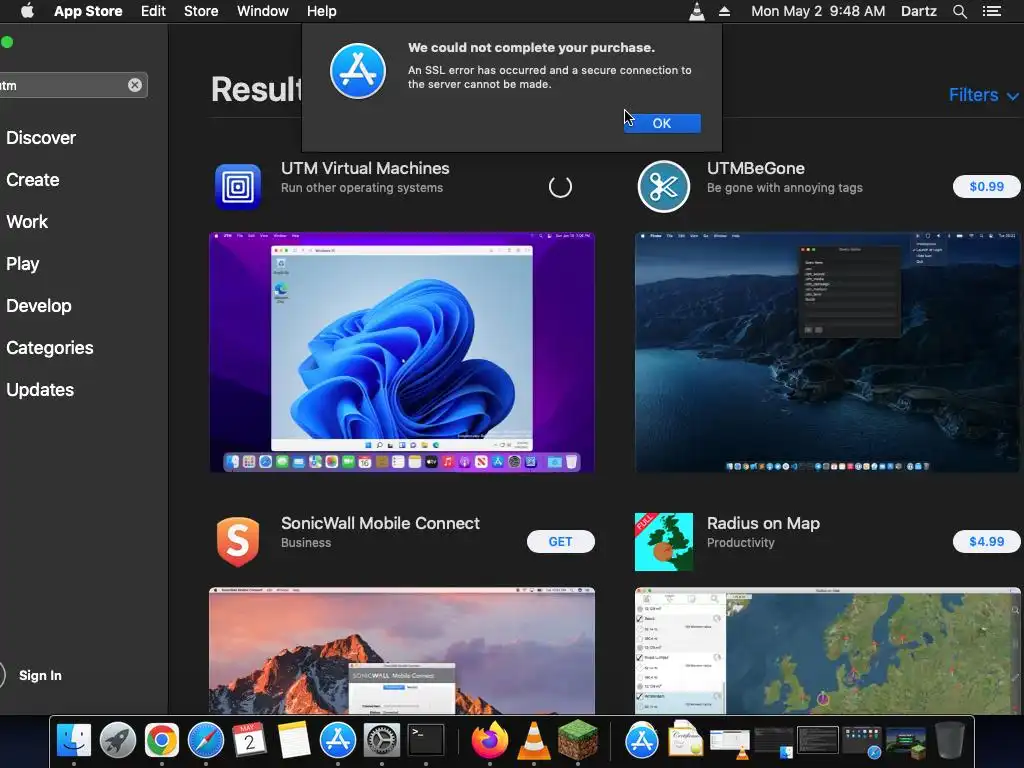Open the Store menu
Image resolution: width=1024 pixels, height=768 pixels.
point(201,11)
